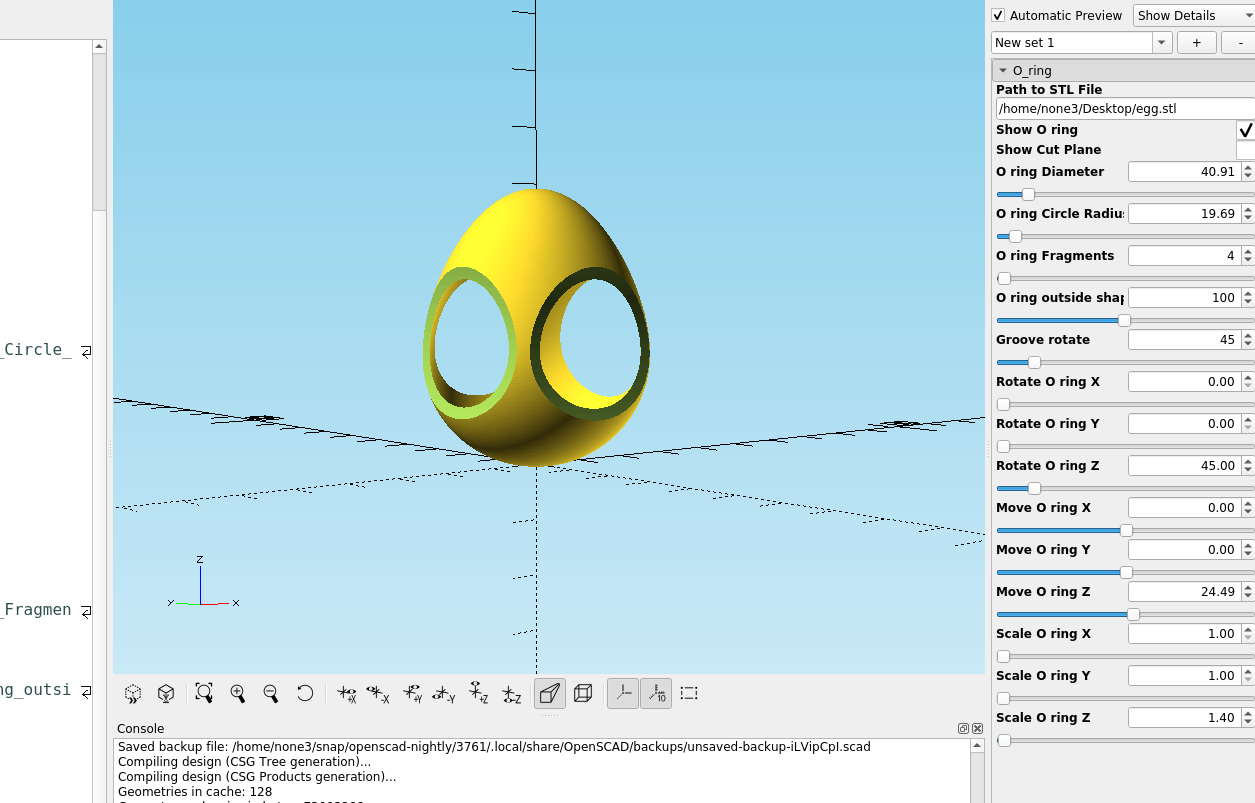This screenshot has height=803, width=1255.
Task: Click the Scale O ring Z slider handle
Action: (x=1004, y=741)
